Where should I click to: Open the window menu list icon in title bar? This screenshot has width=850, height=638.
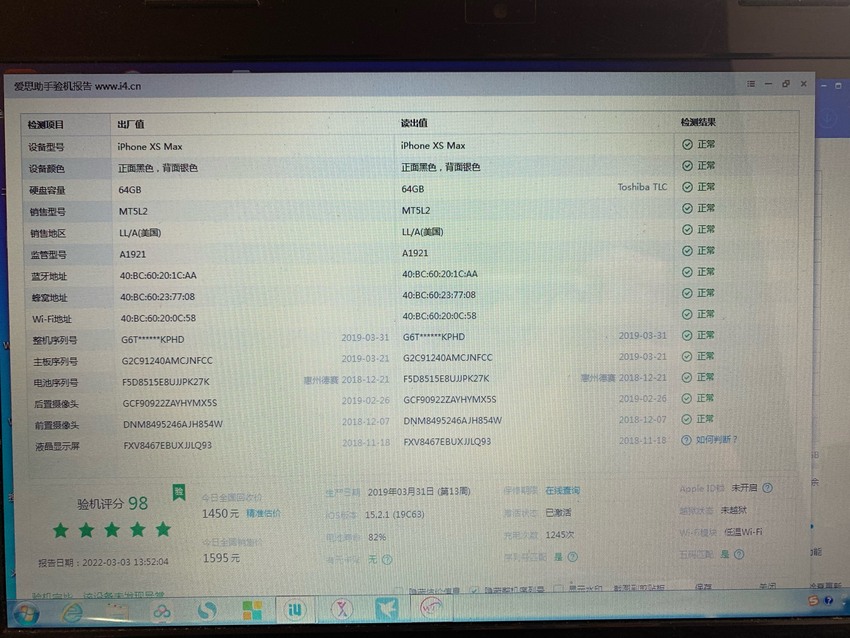[751, 84]
